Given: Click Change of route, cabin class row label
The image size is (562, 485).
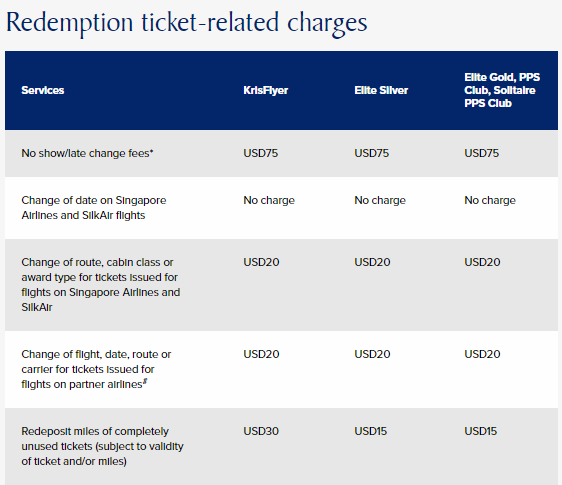Looking at the screenshot, I should pos(101,285).
